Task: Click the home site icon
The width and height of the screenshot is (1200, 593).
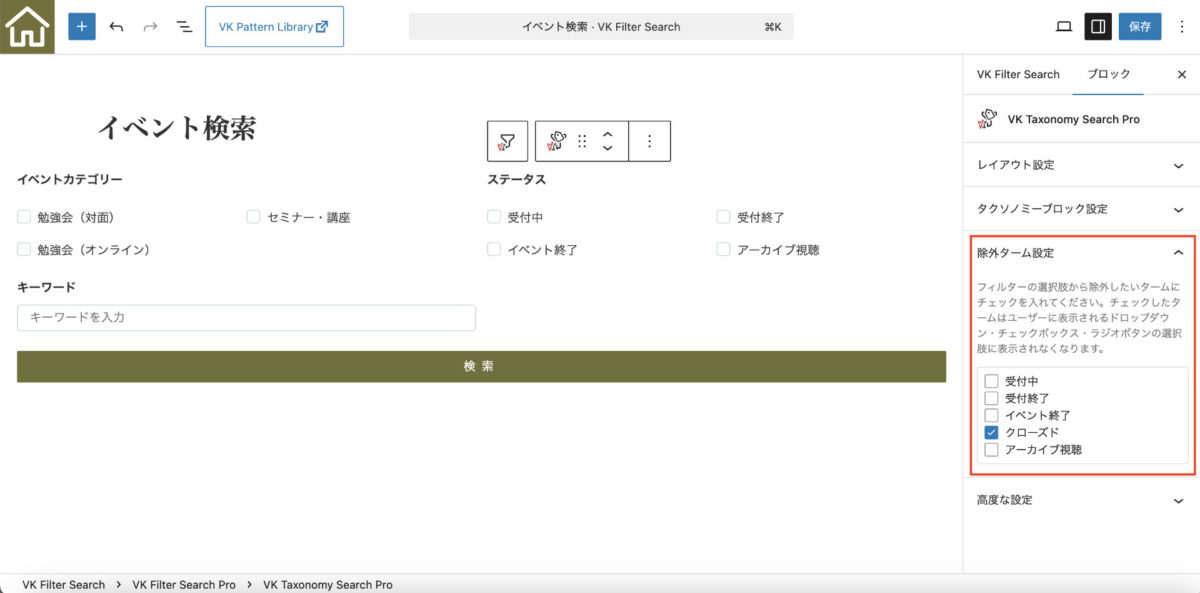Action: [x=27, y=27]
